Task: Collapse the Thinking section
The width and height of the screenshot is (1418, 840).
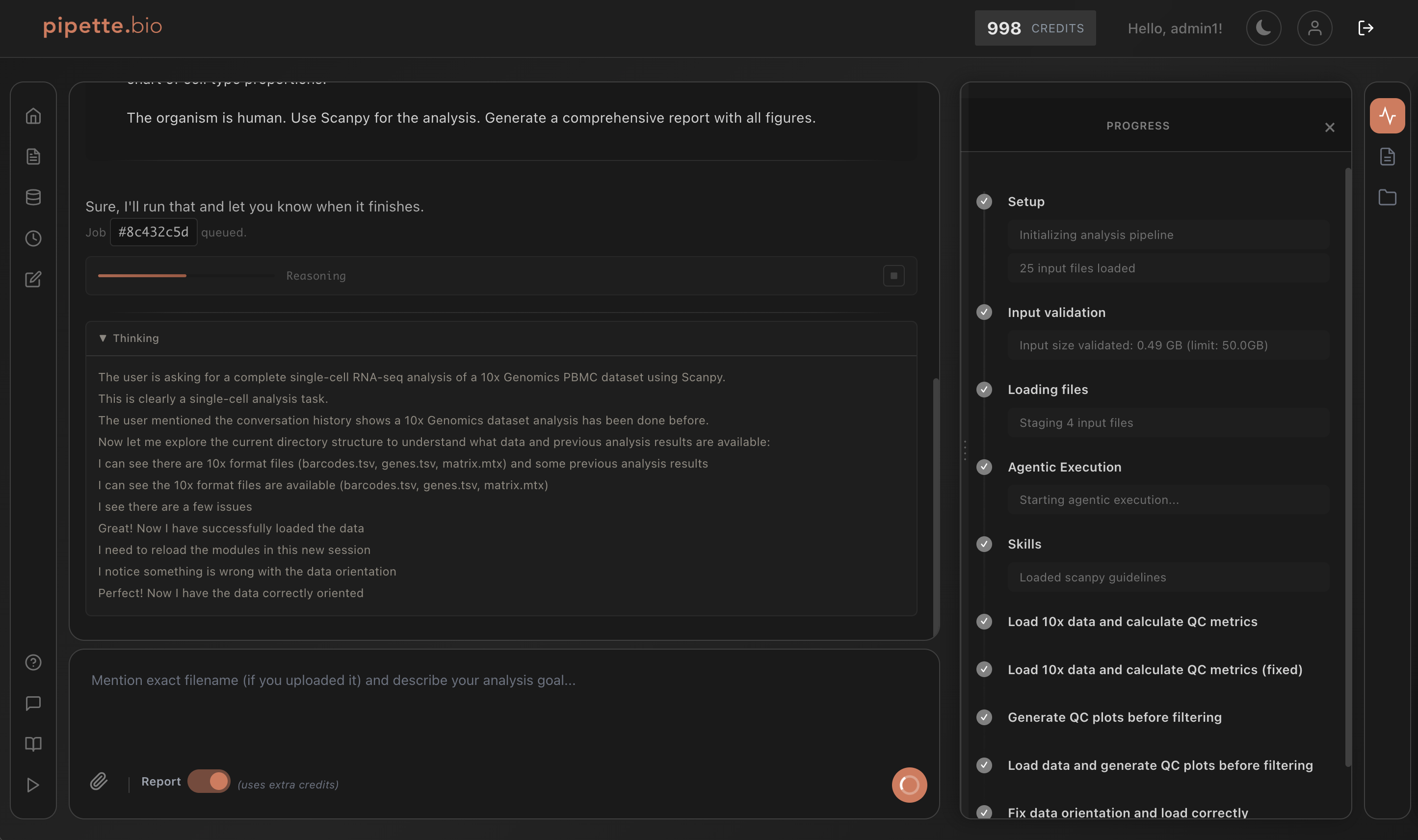Action: coord(129,339)
